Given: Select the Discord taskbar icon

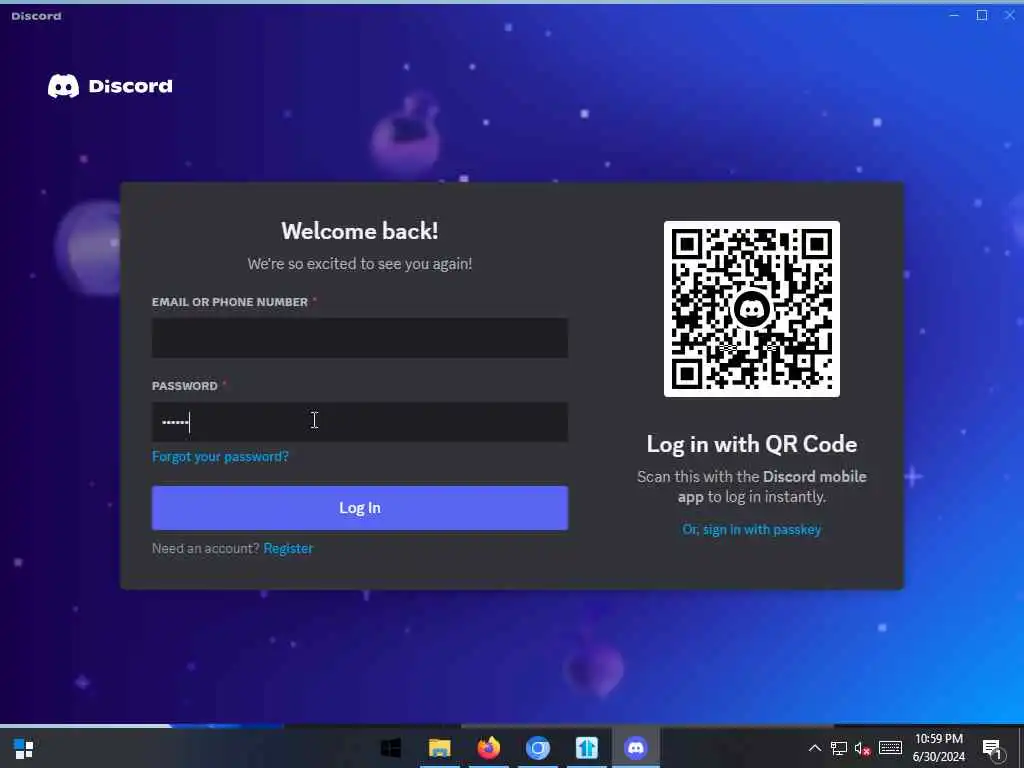Looking at the screenshot, I should 635,748.
